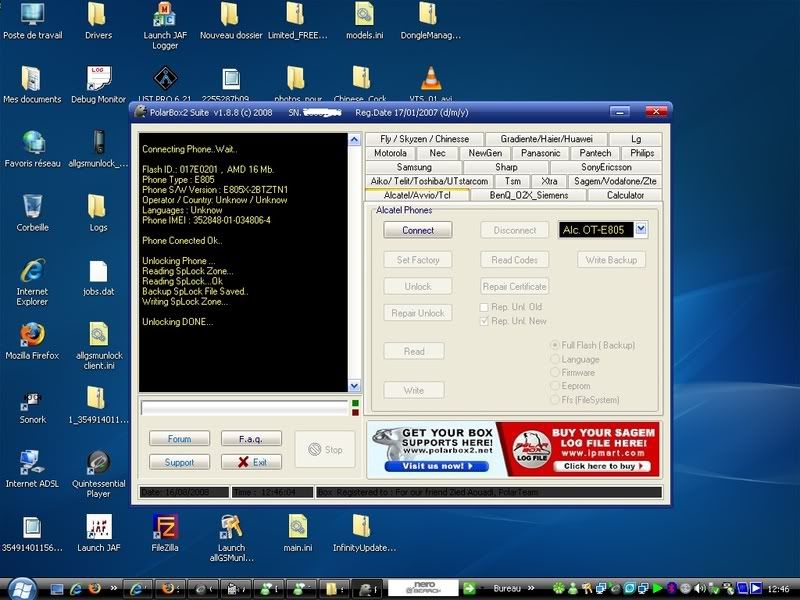Click the Bureau toolbar on the taskbar
Image resolution: width=800 pixels, height=600 pixels.
(x=507, y=589)
